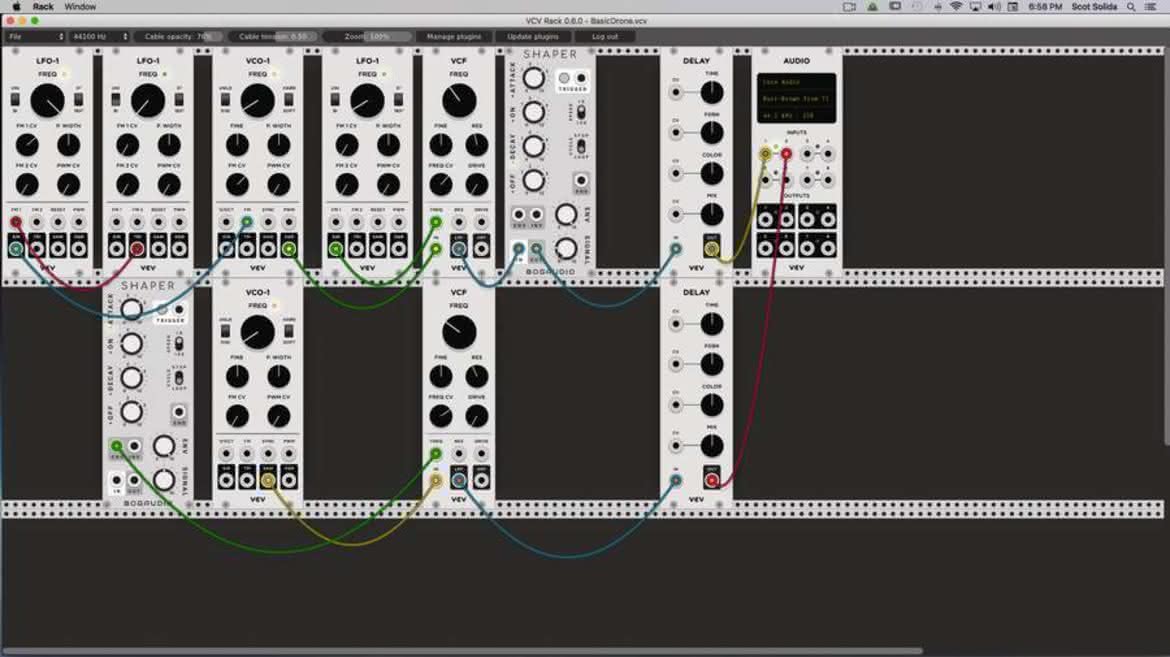Image resolution: width=1170 pixels, height=657 pixels.
Task: Click the FREQ input jack on top-row VCF
Action: (x=436, y=222)
